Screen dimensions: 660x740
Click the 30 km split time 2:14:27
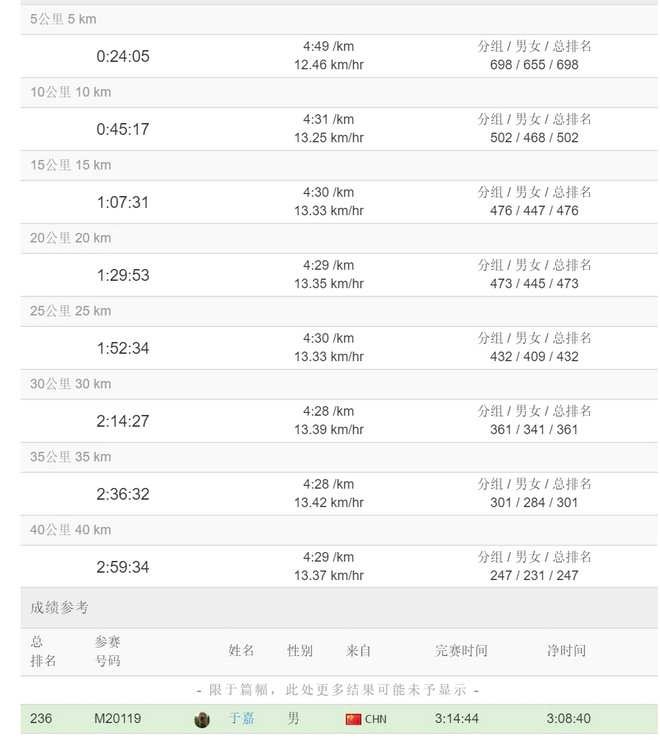point(123,421)
